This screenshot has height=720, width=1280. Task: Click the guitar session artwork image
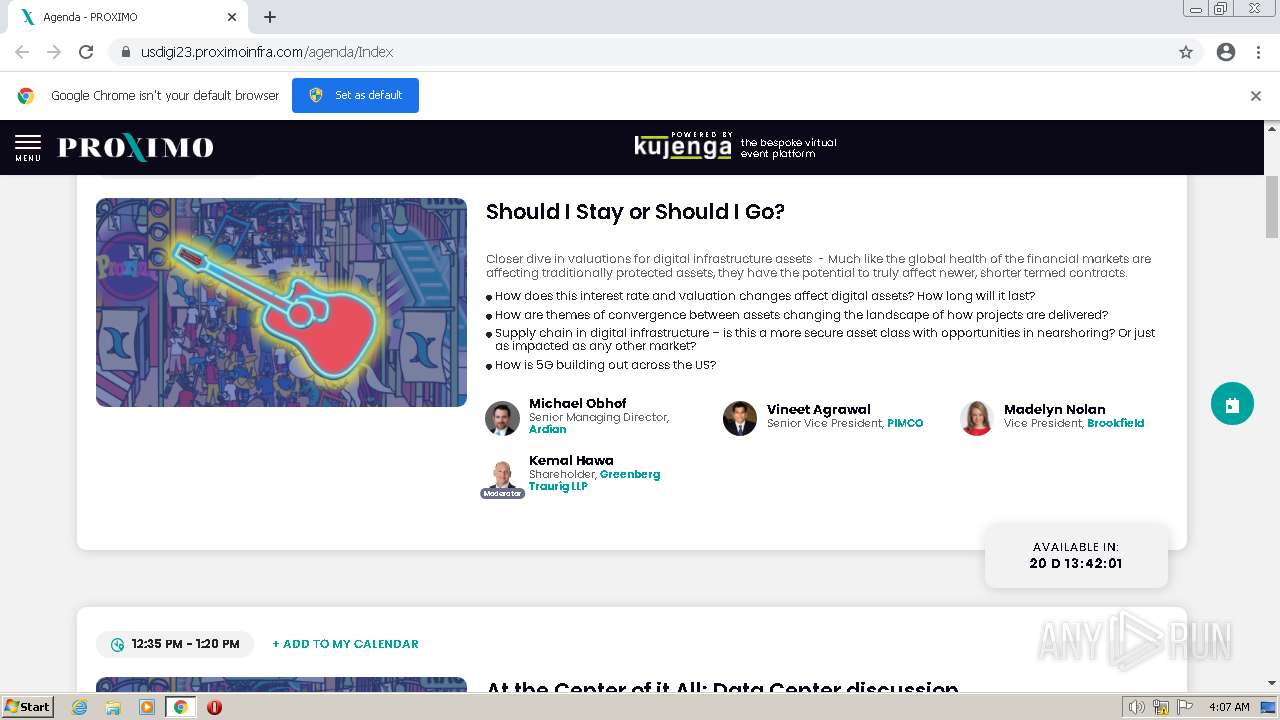pyautogui.click(x=281, y=302)
